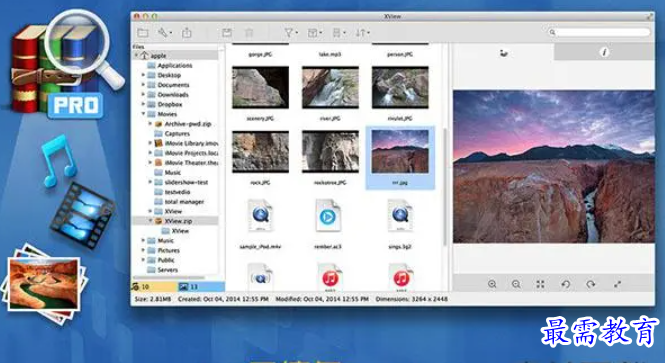Open the tools dropdown in toolbar
The height and width of the screenshot is (363, 665).
coord(164,33)
